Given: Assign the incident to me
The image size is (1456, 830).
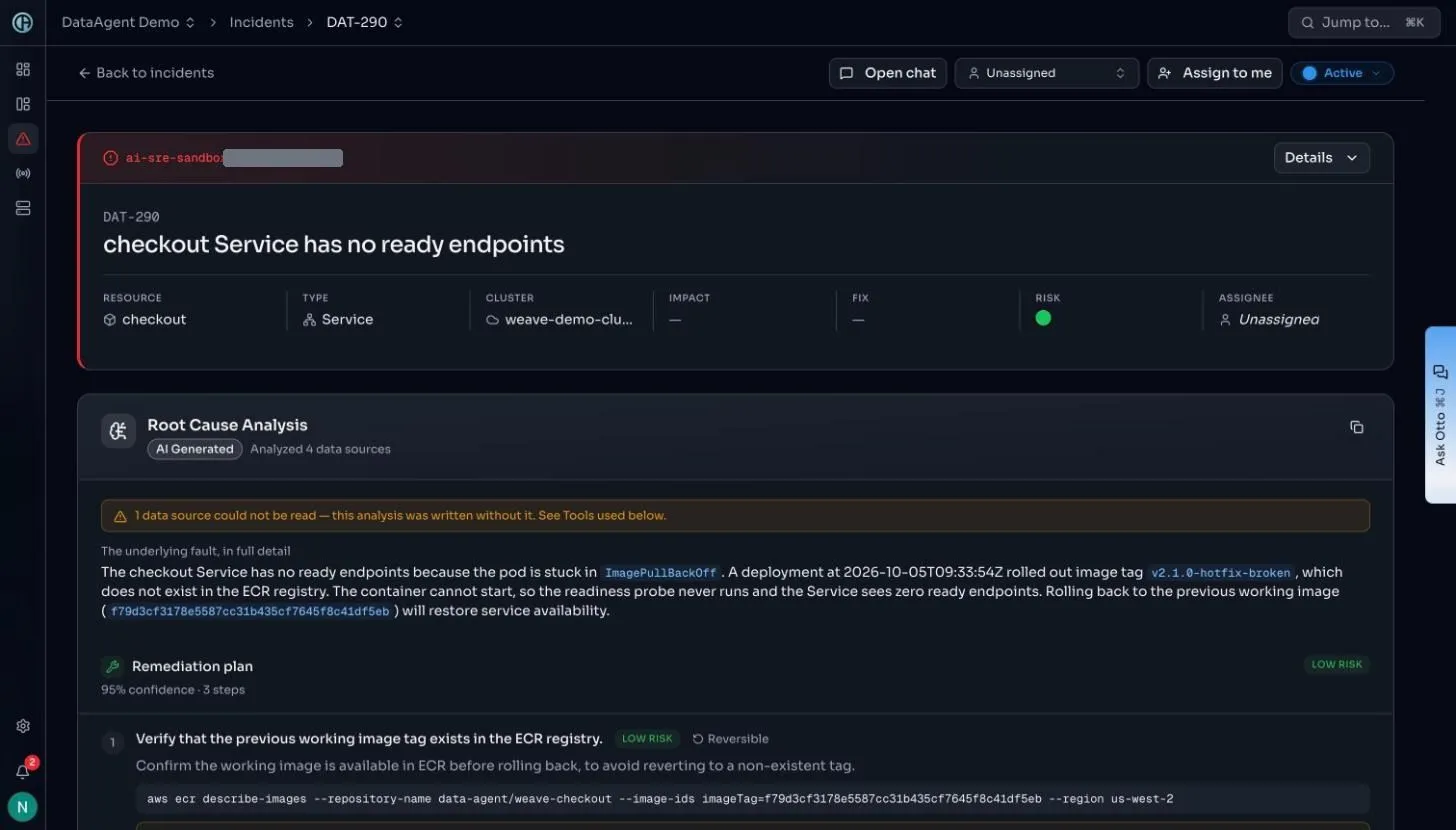Looking at the screenshot, I should click(1215, 73).
